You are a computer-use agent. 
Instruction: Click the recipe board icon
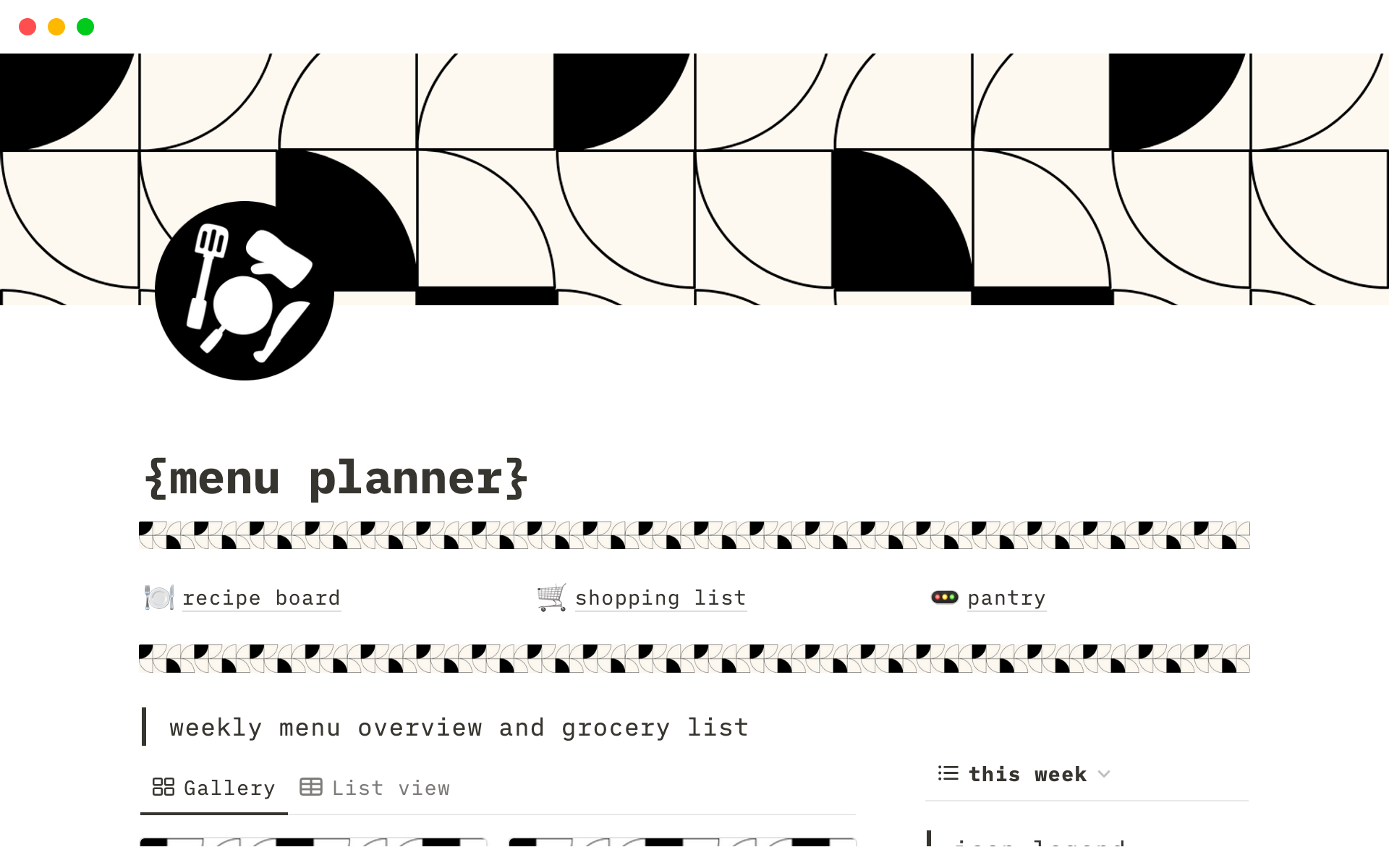[159, 597]
